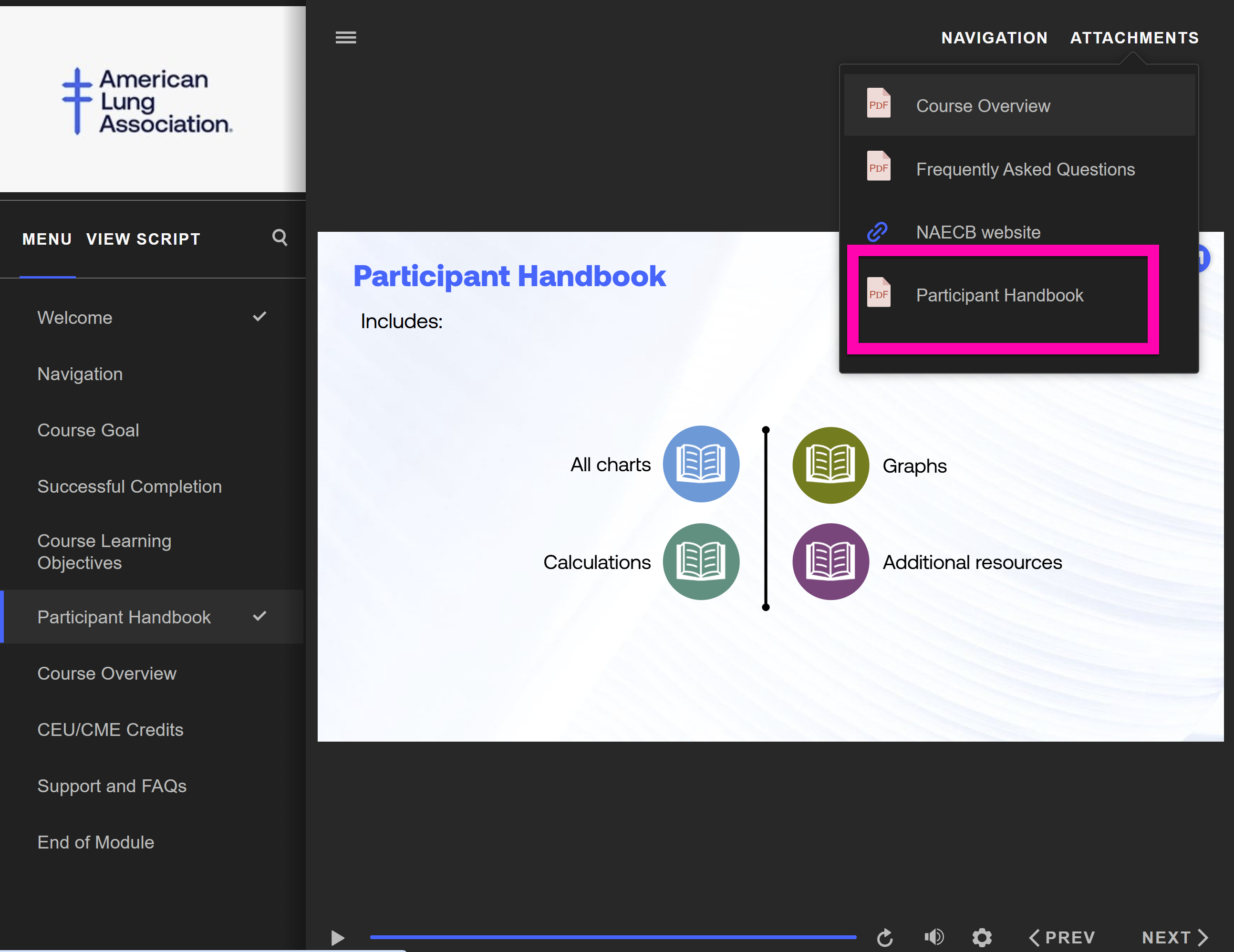Image resolution: width=1234 pixels, height=952 pixels.
Task: Go to the NEXT slide
Action: click(x=1174, y=937)
